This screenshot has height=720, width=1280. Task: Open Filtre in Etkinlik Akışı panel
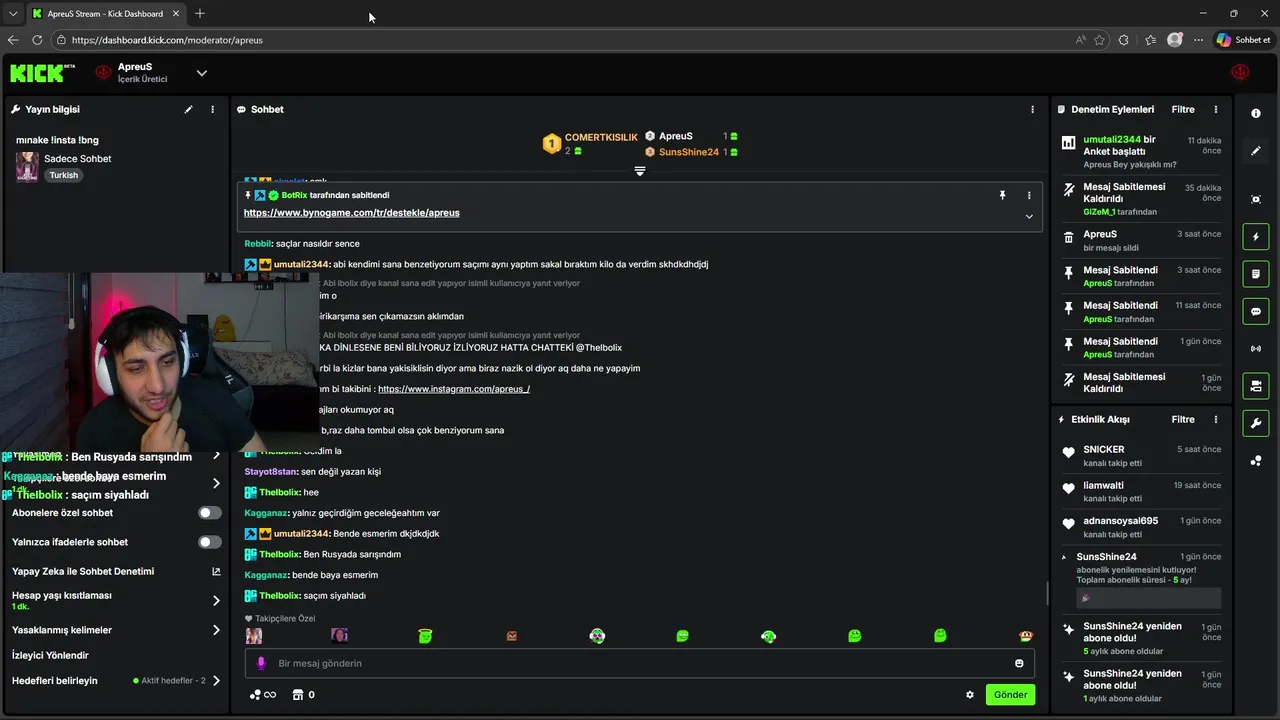point(1183,420)
